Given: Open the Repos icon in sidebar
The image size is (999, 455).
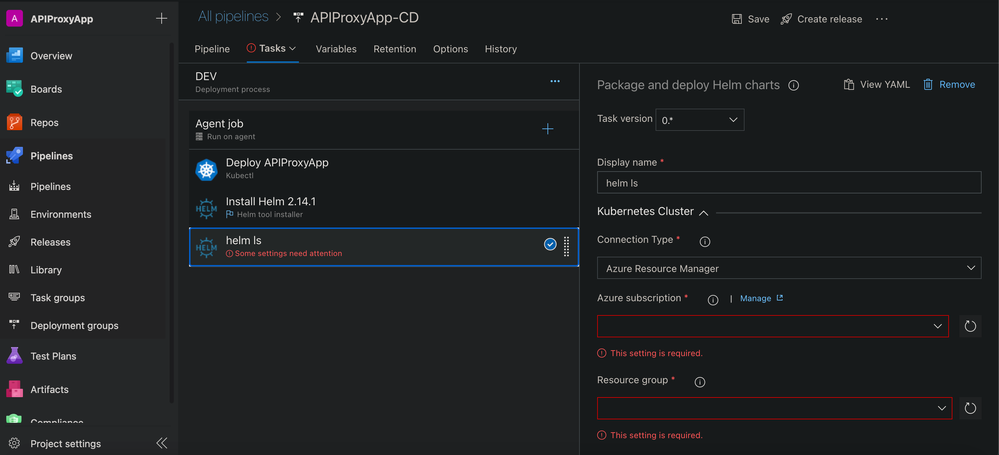Looking at the screenshot, I should (x=15, y=122).
